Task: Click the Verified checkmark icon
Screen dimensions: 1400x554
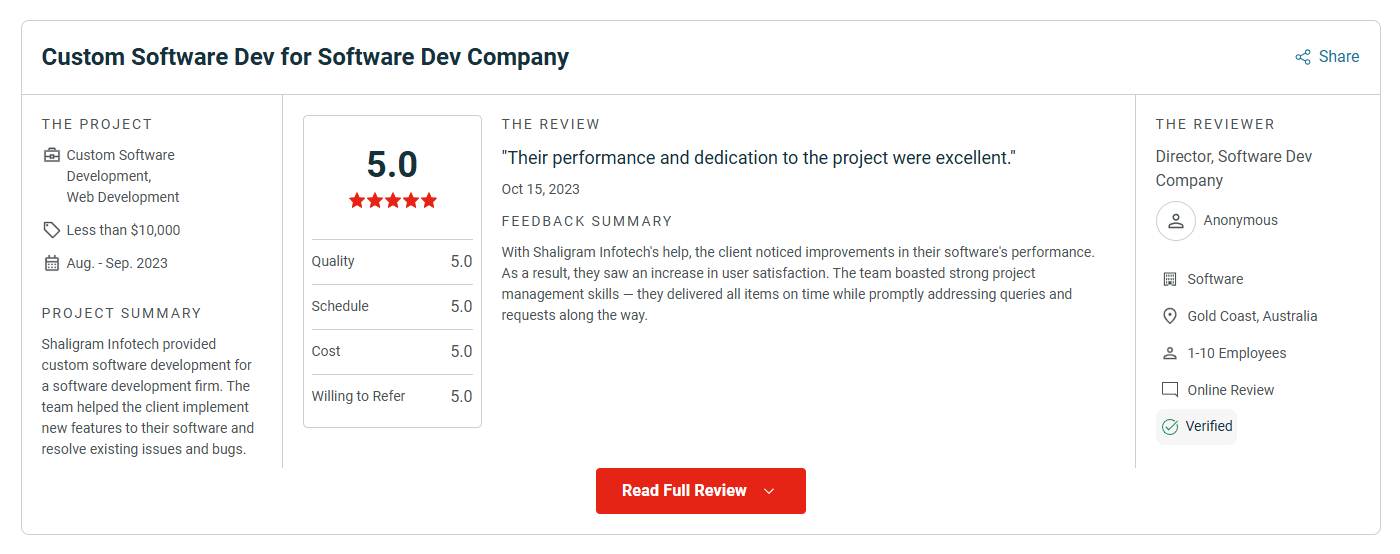Action: click(1170, 427)
